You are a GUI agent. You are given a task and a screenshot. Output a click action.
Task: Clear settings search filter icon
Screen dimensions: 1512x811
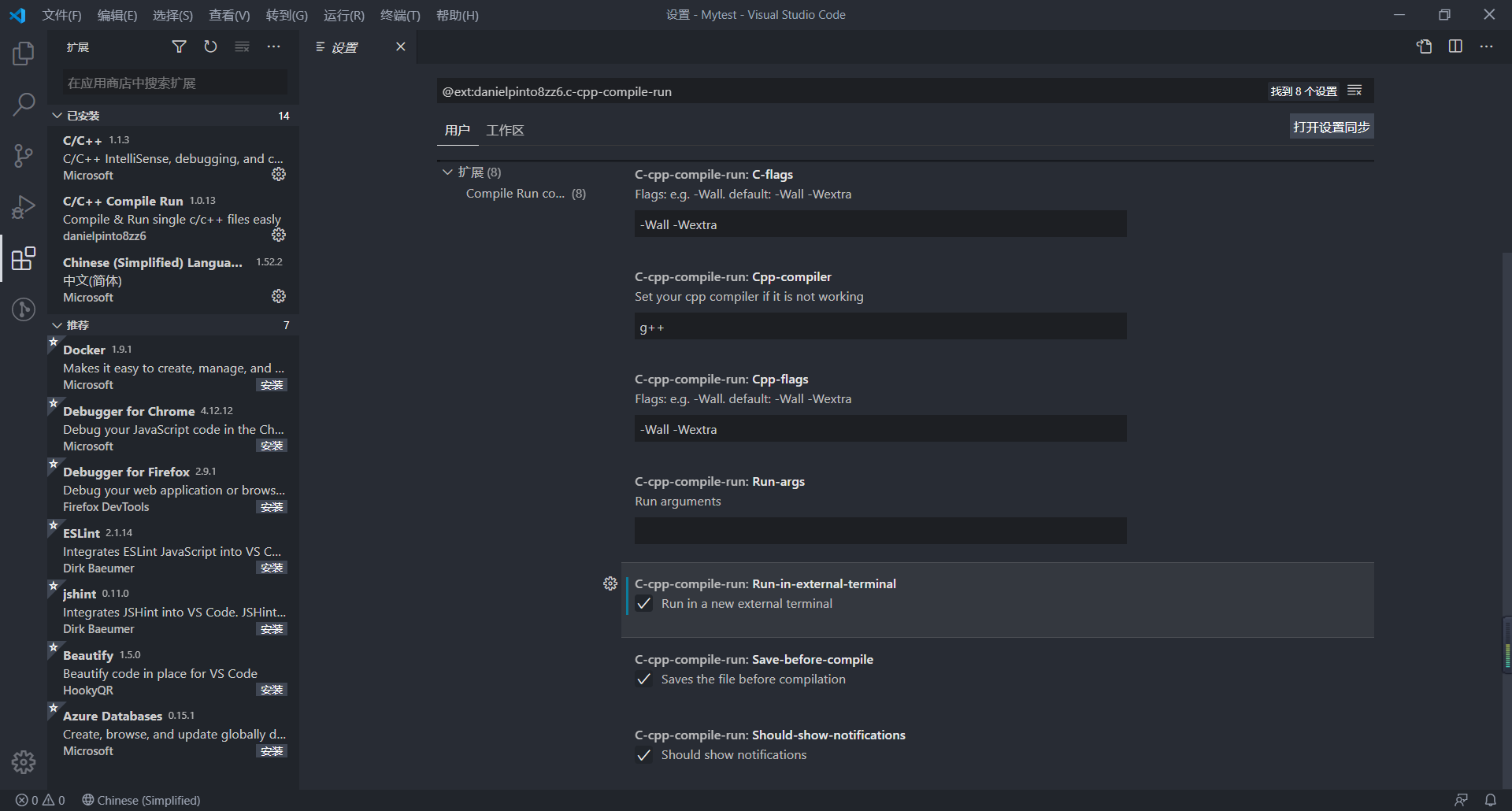click(x=1354, y=91)
